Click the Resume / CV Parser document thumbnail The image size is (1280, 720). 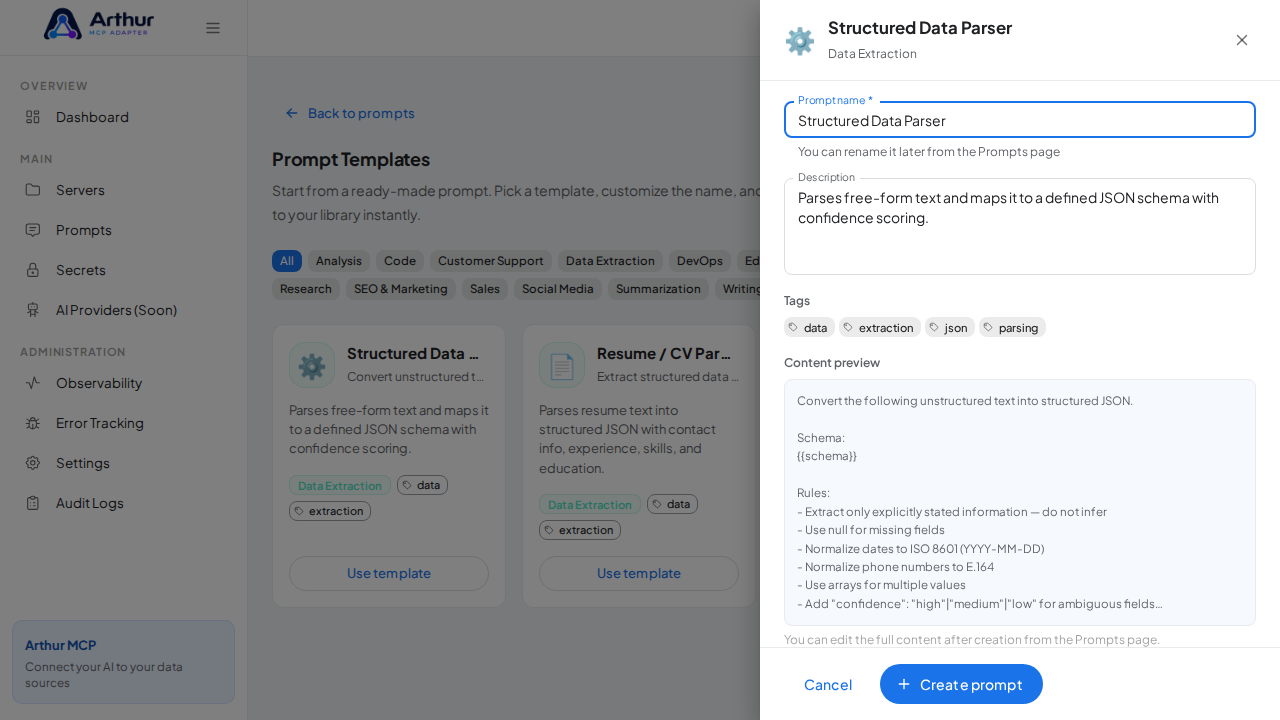pyautogui.click(x=562, y=365)
